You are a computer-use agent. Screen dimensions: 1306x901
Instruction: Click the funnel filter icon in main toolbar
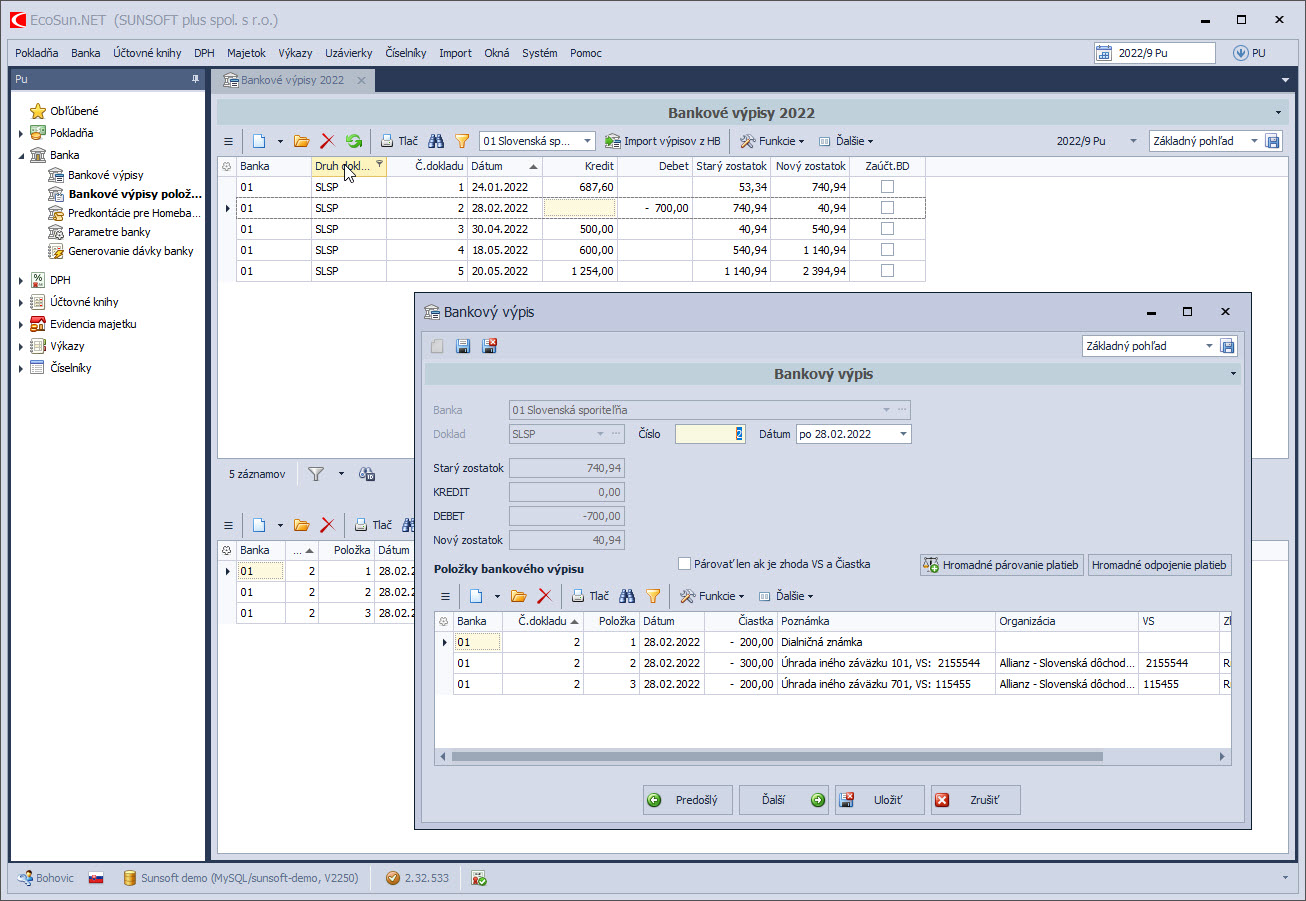(x=462, y=142)
